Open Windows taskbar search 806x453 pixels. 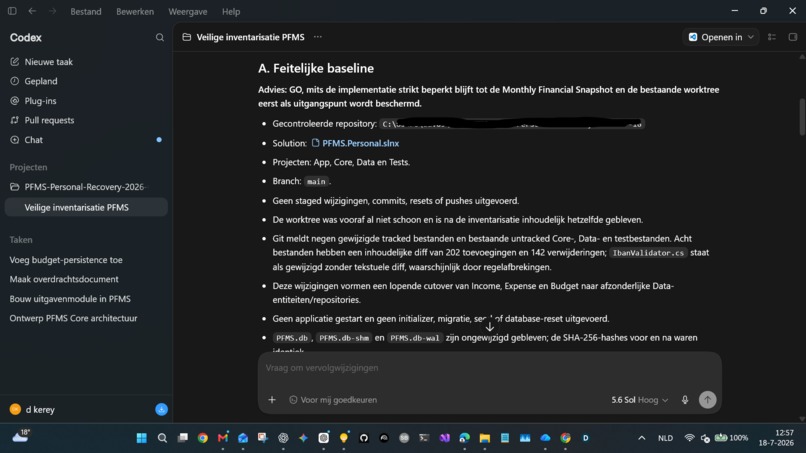tap(162, 438)
